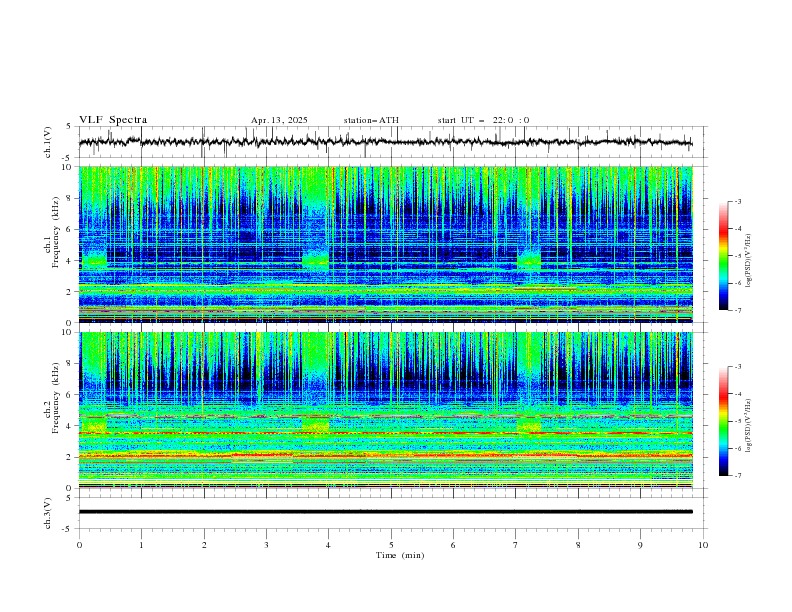Image resolution: width=792 pixels, height=612 pixels.
Task: Click the '-3' label on the lower colorbar
Action: pyautogui.click(x=737, y=367)
